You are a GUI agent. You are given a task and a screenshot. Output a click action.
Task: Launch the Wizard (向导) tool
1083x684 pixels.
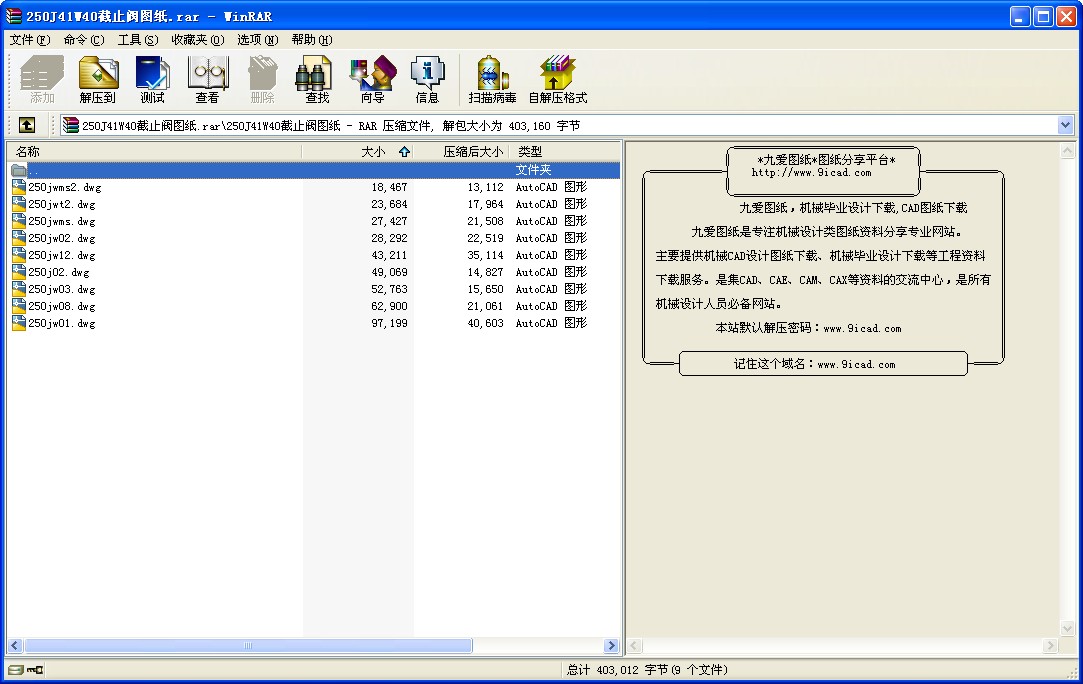coord(372,79)
